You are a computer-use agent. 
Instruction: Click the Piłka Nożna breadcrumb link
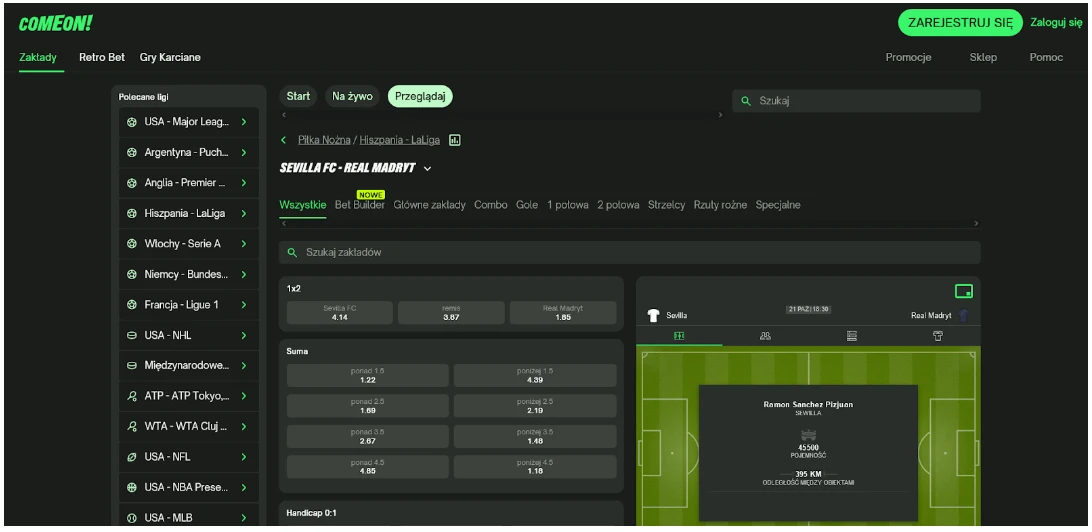tap(324, 140)
